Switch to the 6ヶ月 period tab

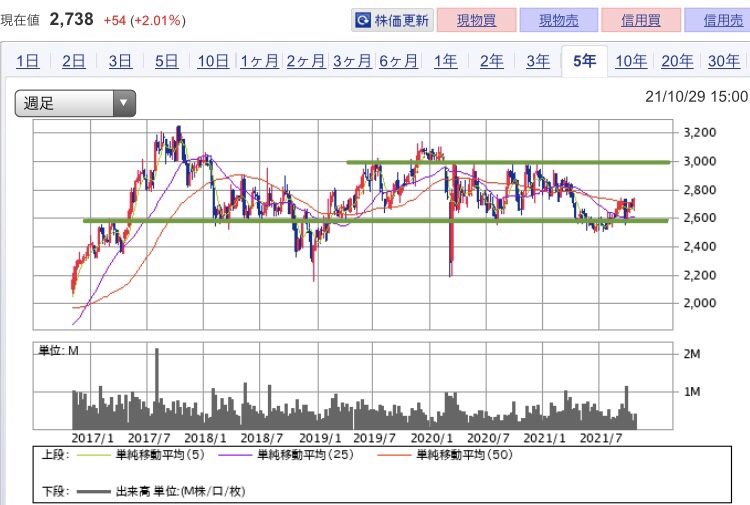point(398,61)
